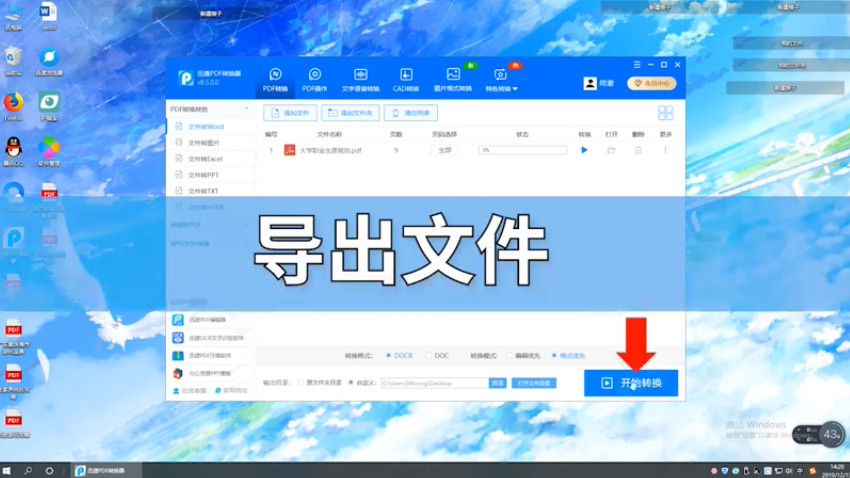Delete the listed PDF using trash icon
850x478 pixels.
point(638,150)
